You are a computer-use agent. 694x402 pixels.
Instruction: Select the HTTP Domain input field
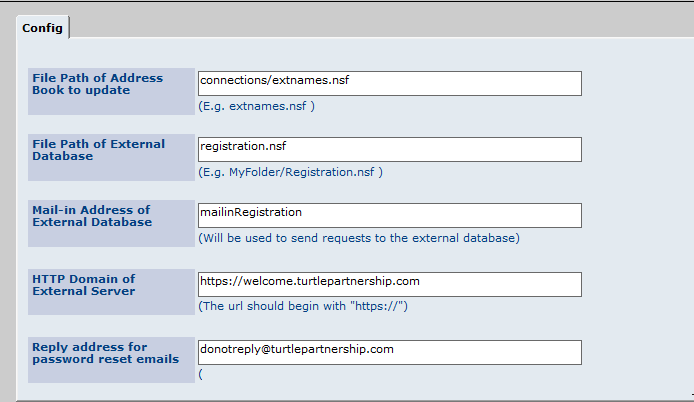[x=389, y=284]
